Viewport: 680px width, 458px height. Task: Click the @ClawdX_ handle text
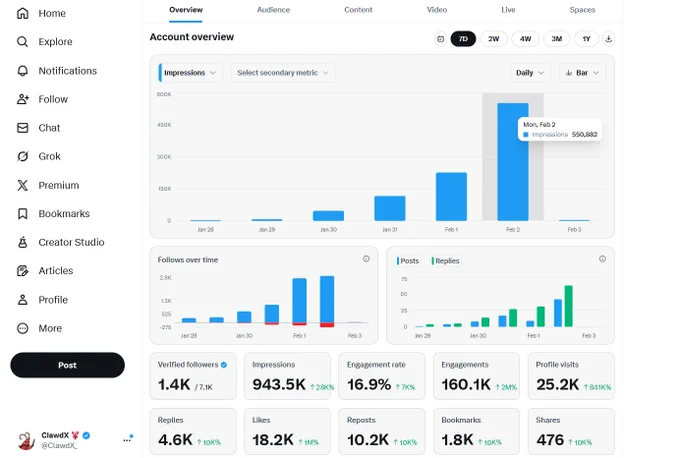tap(59, 445)
